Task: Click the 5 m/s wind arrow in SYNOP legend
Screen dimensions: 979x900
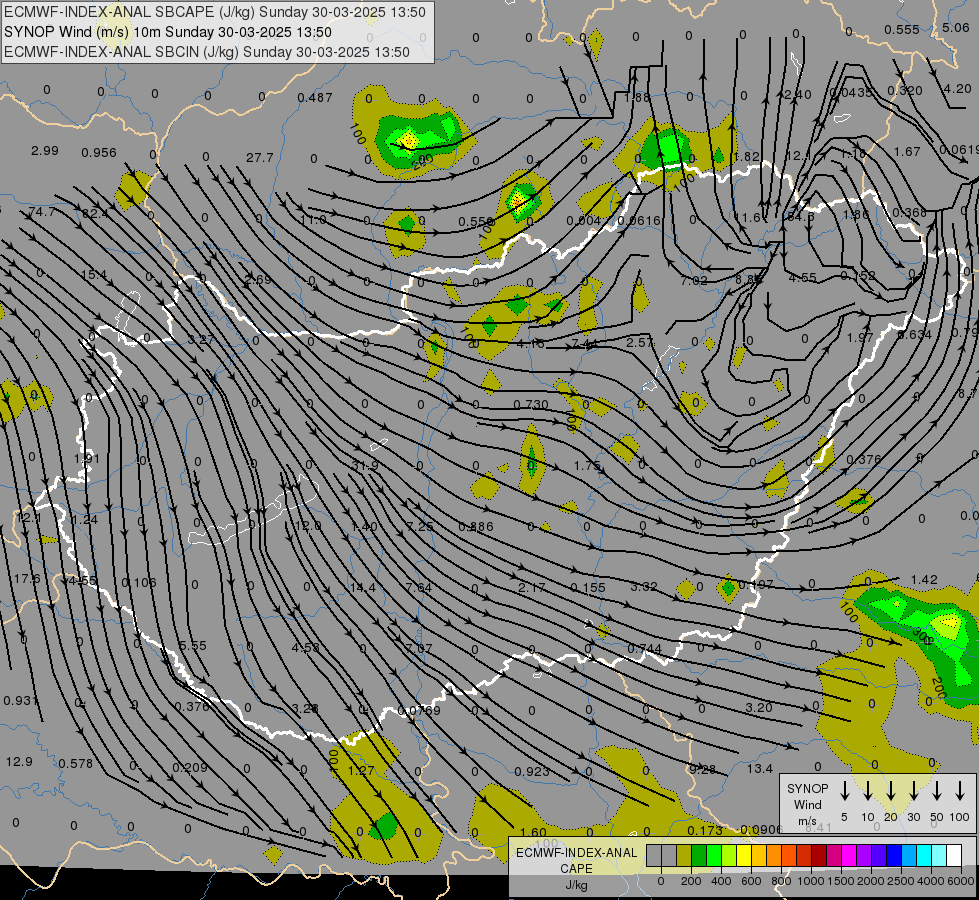Action: (845, 791)
